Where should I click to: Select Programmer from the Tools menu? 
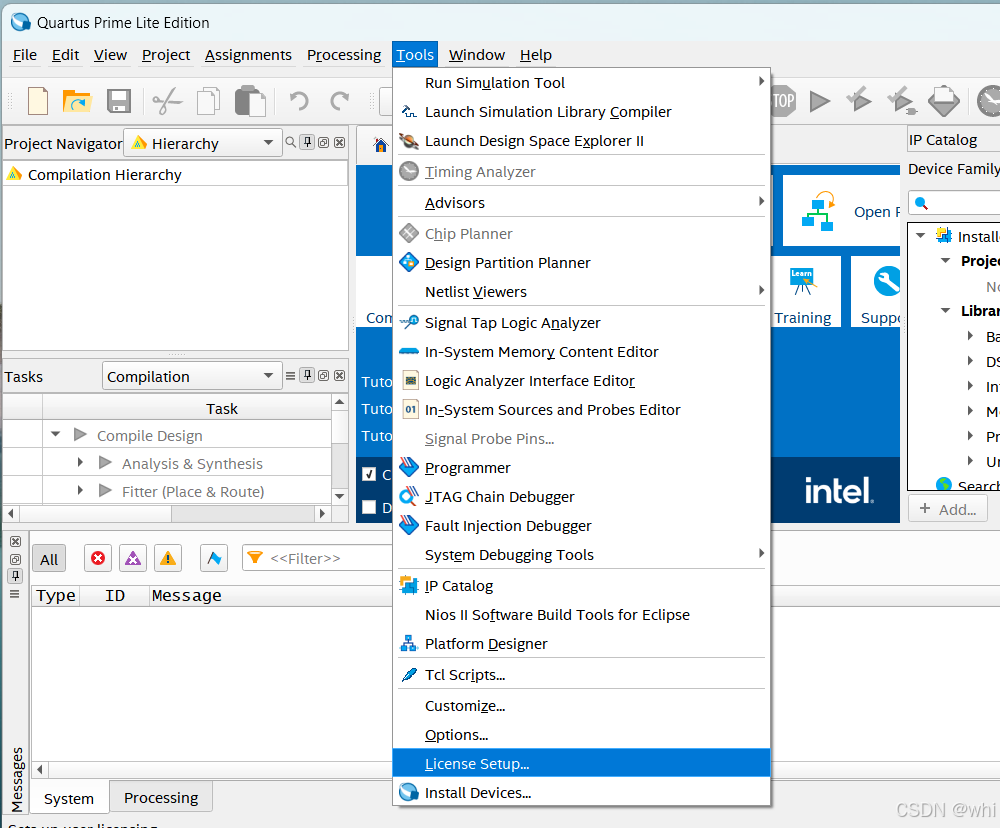(x=581, y=468)
